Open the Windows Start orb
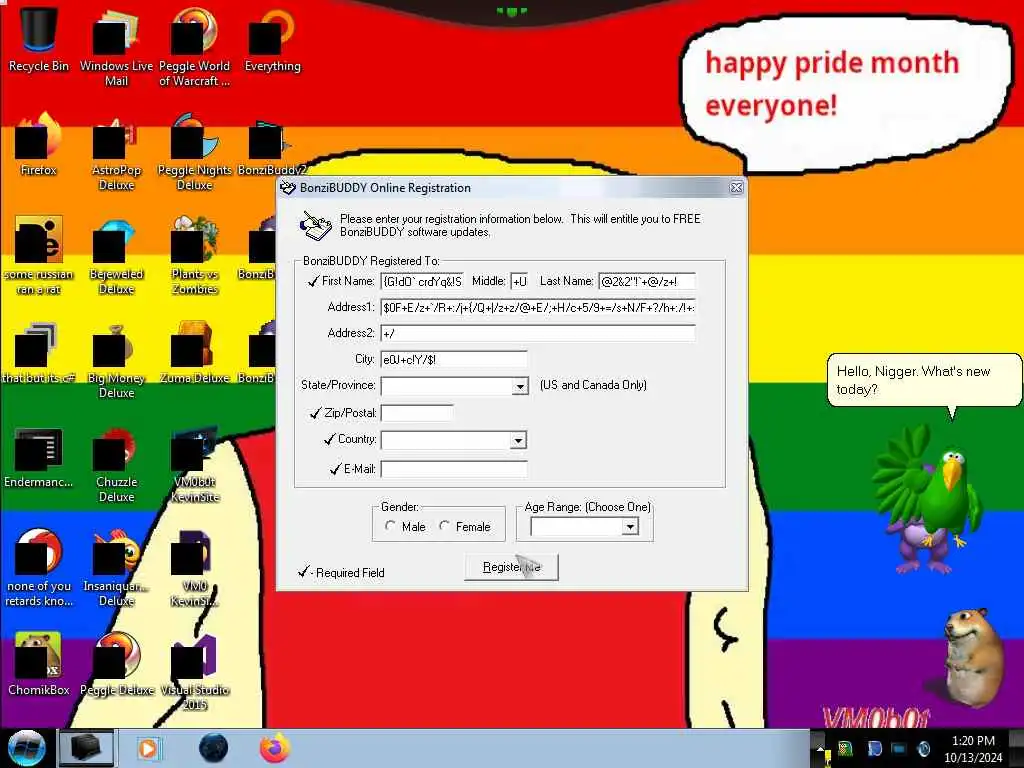Viewport: 1024px width, 768px height. (x=27, y=748)
